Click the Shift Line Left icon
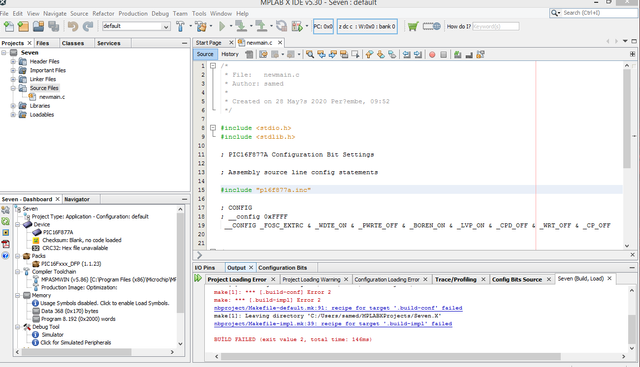 [407, 54]
